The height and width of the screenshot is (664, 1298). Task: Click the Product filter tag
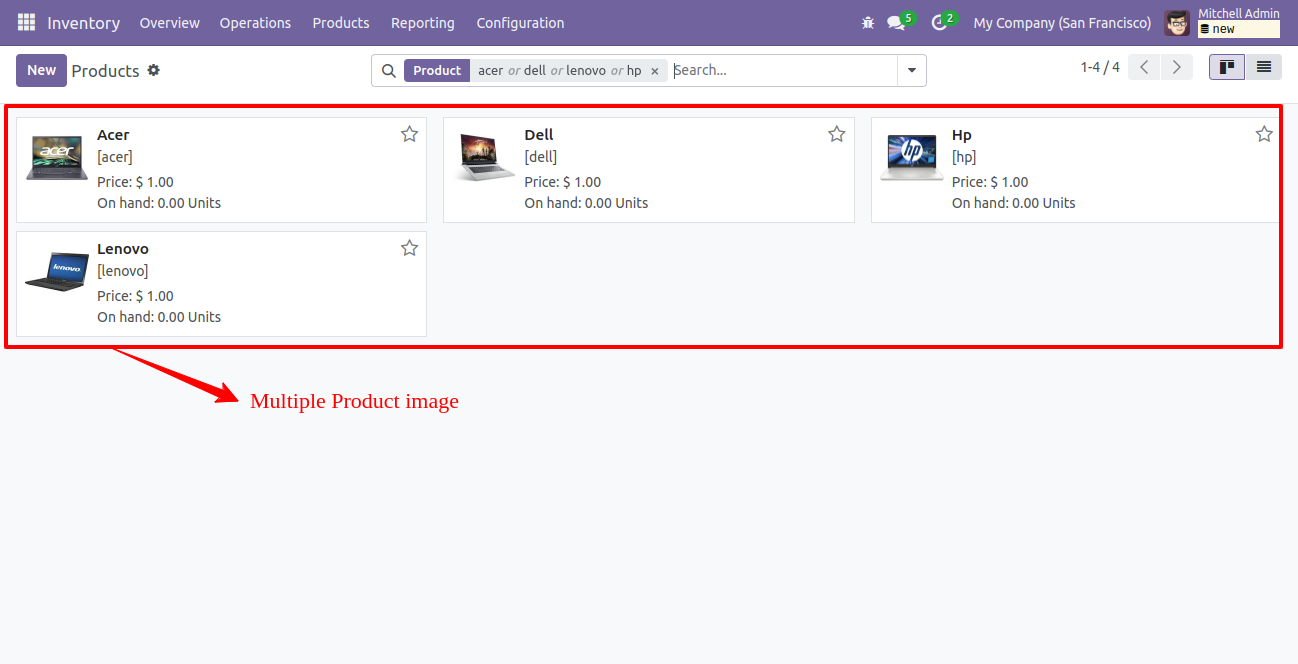tap(437, 70)
